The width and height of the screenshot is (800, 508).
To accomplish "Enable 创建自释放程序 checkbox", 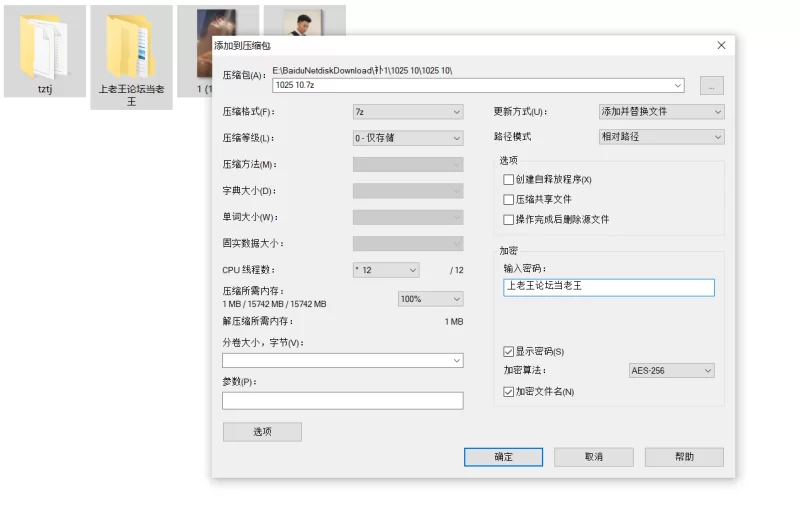I will 509,179.
